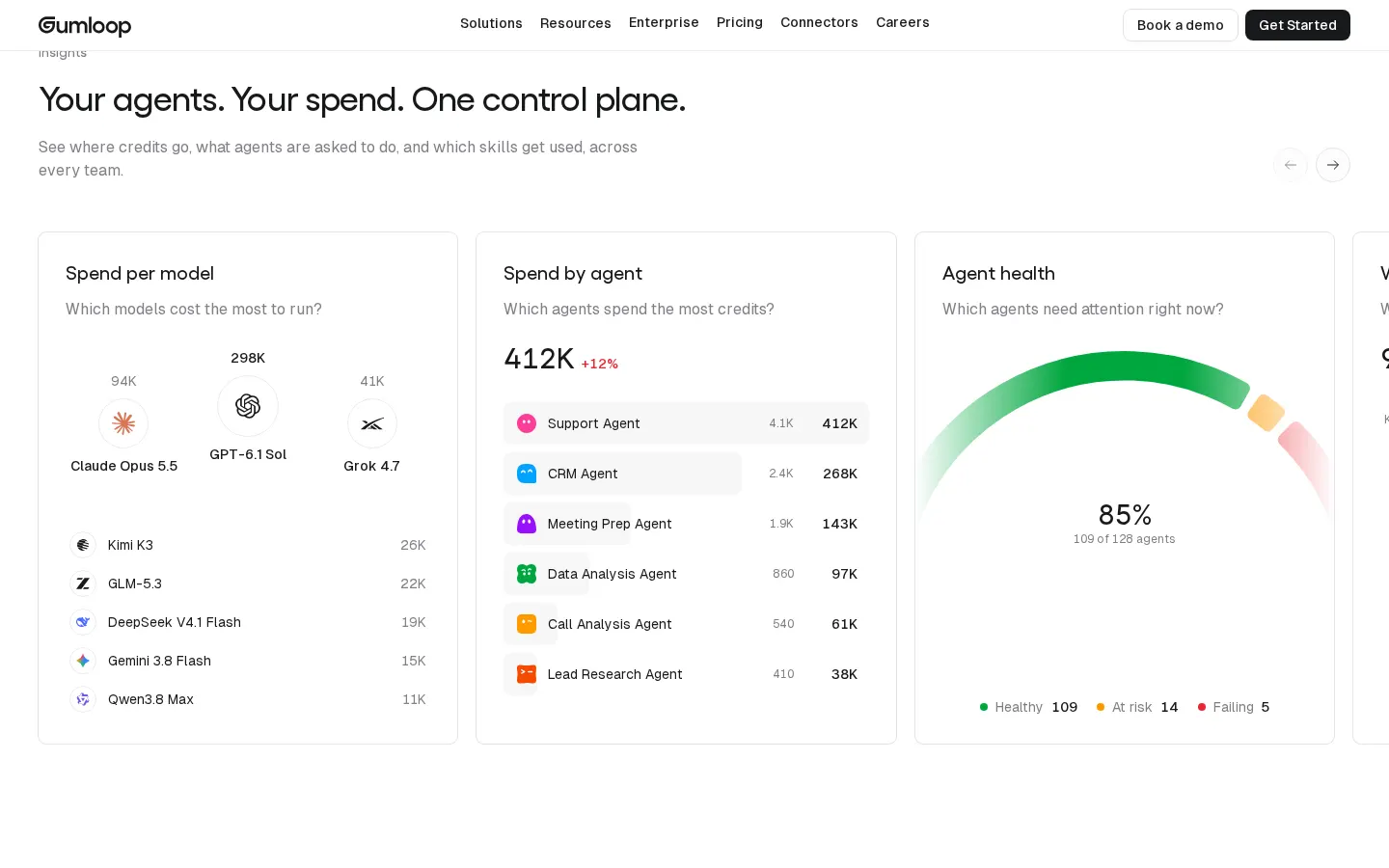The image size is (1389, 868).
Task: Click the purple Meeting Prep Agent icon
Action: (527, 524)
